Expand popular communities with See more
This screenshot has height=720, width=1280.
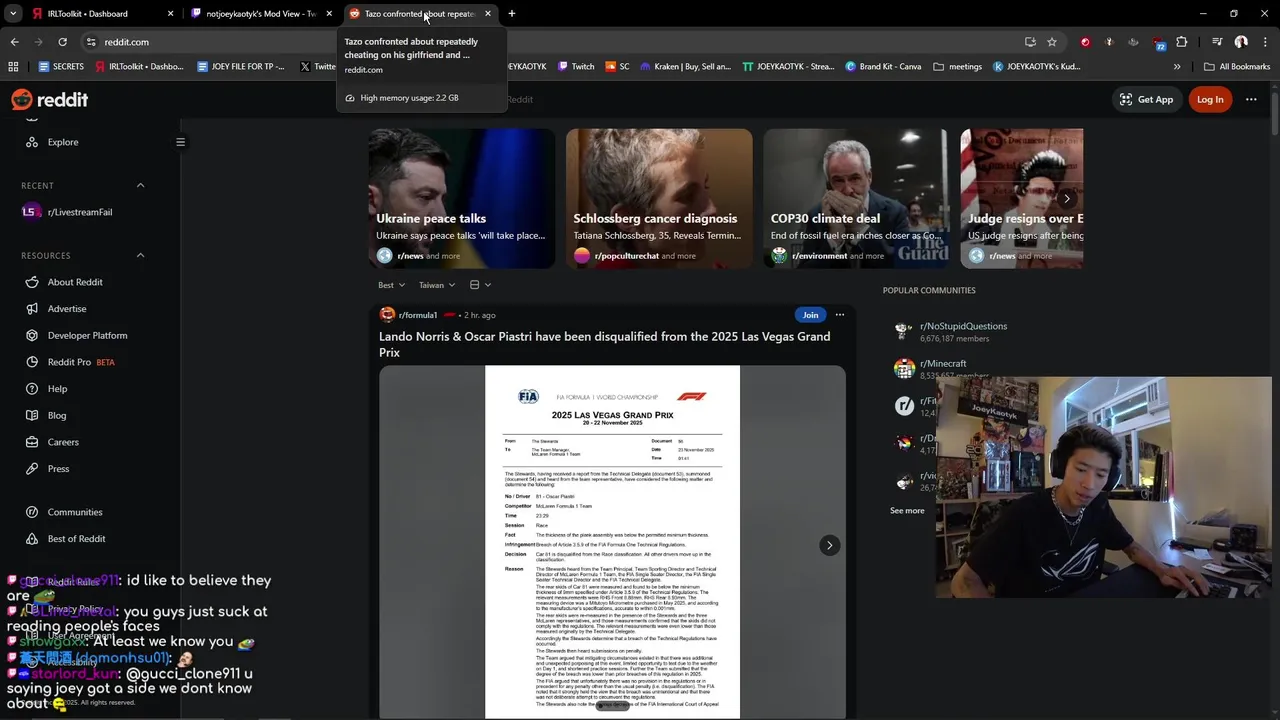(x=907, y=511)
